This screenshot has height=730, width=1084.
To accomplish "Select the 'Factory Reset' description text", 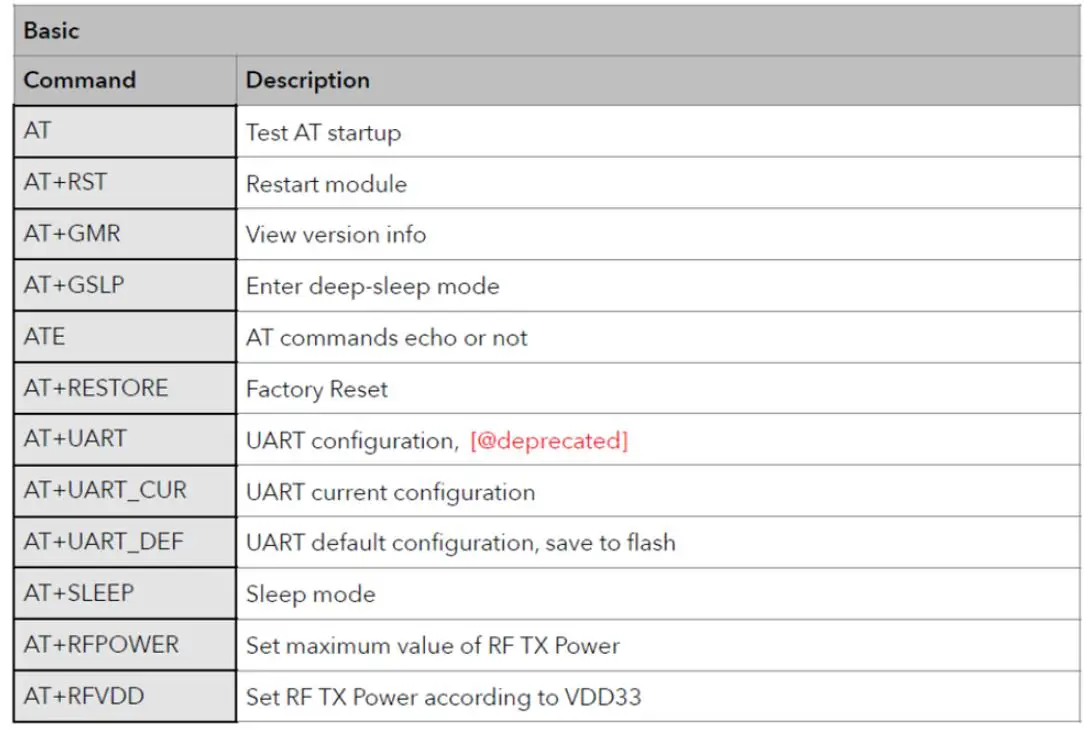I will pyautogui.click(x=317, y=389).
